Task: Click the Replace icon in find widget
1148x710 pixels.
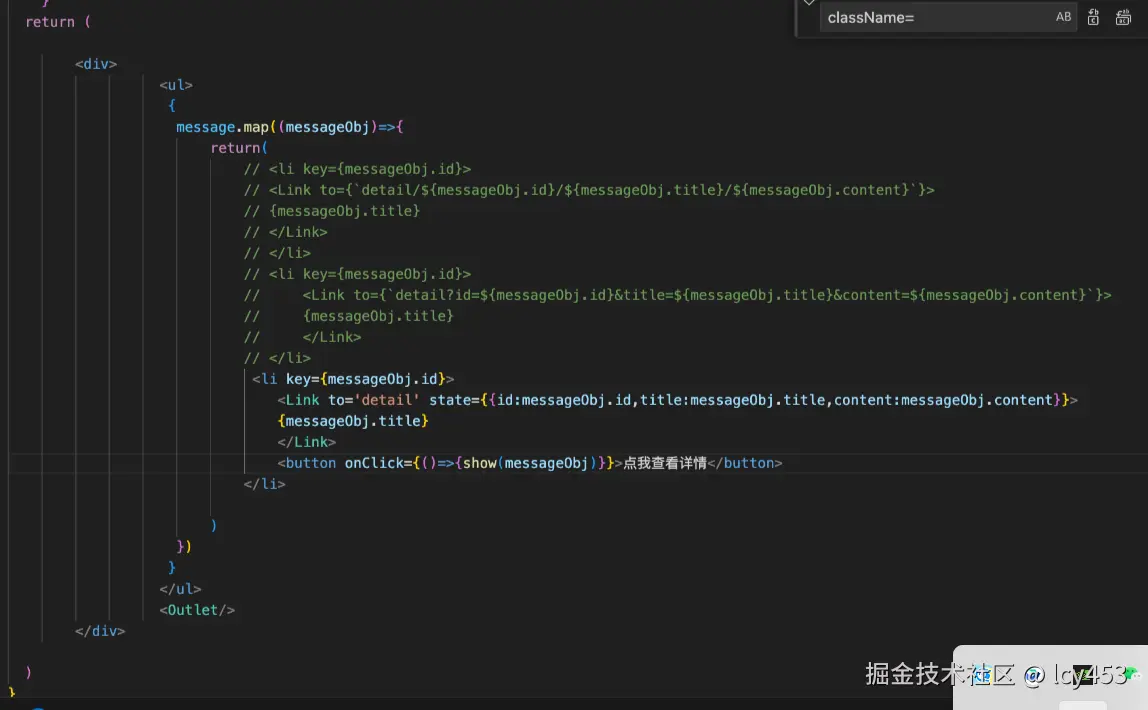Action: pyautogui.click(x=1093, y=17)
